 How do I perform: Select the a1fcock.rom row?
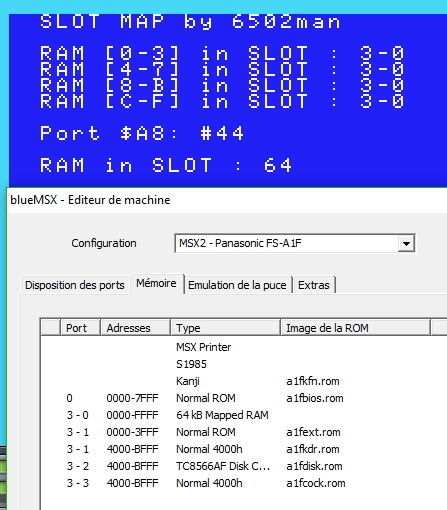(x=243, y=483)
